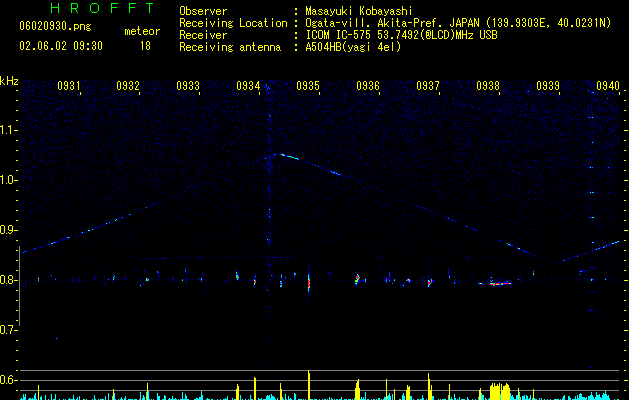The image size is (629, 400).
Task: Click the 0940 time marker
Action: click(x=608, y=85)
